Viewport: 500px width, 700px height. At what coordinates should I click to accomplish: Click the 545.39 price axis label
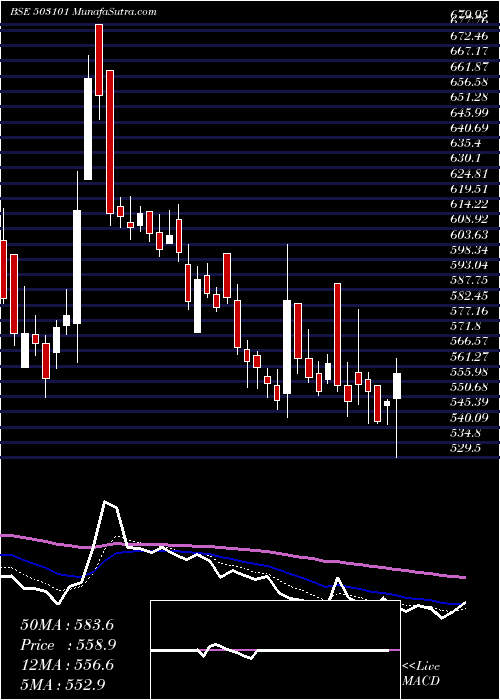(469, 403)
